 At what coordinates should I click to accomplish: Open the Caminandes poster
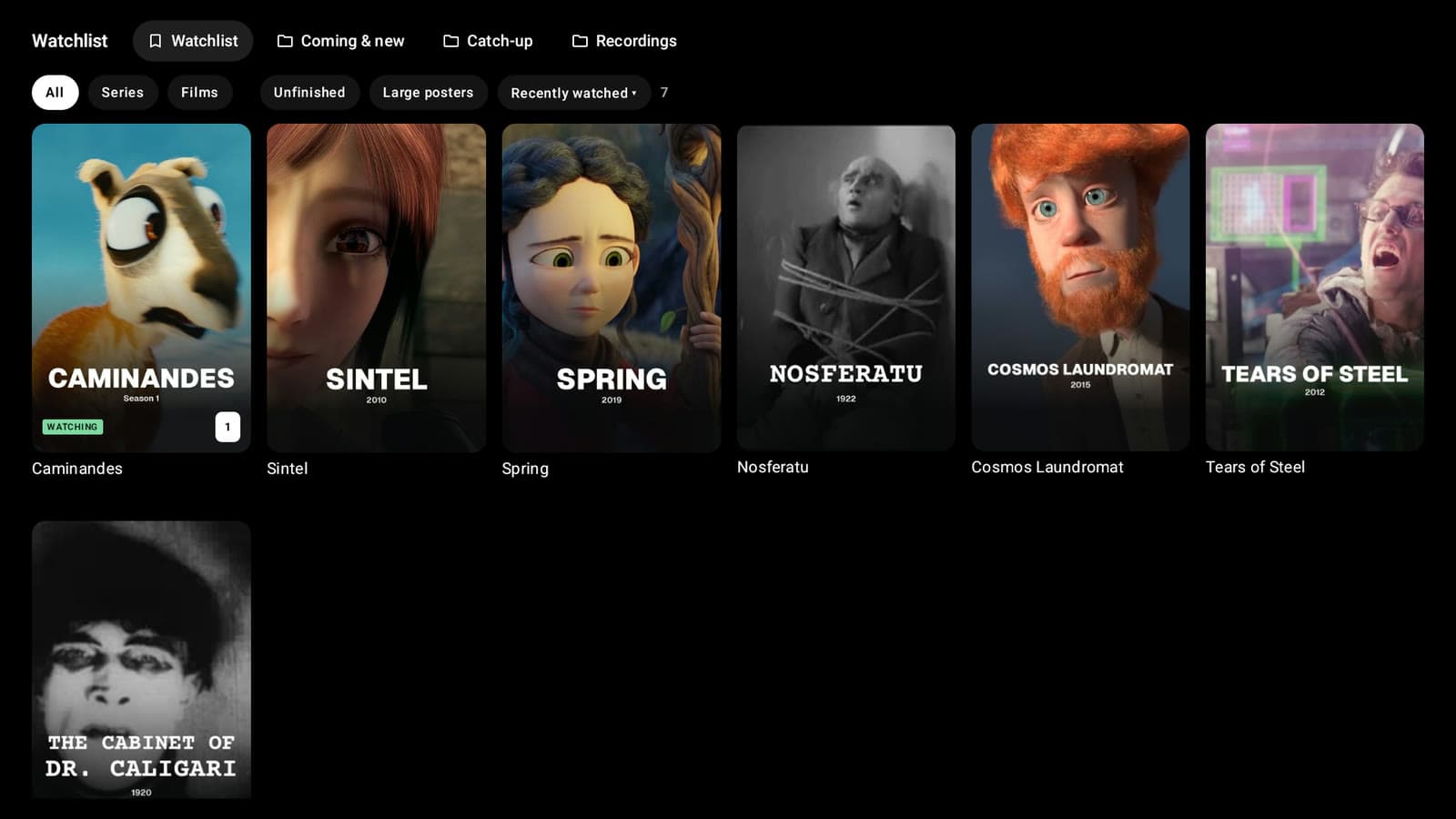[x=141, y=288]
